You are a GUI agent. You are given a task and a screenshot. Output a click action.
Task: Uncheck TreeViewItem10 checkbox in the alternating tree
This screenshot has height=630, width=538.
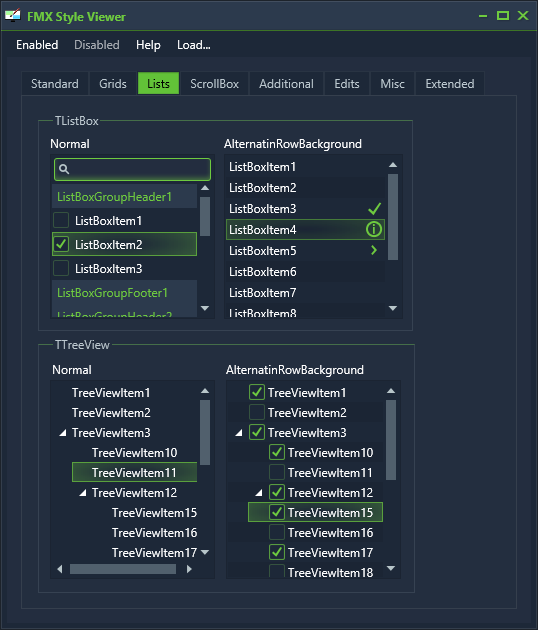pyautogui.click(x=277, y=452)
